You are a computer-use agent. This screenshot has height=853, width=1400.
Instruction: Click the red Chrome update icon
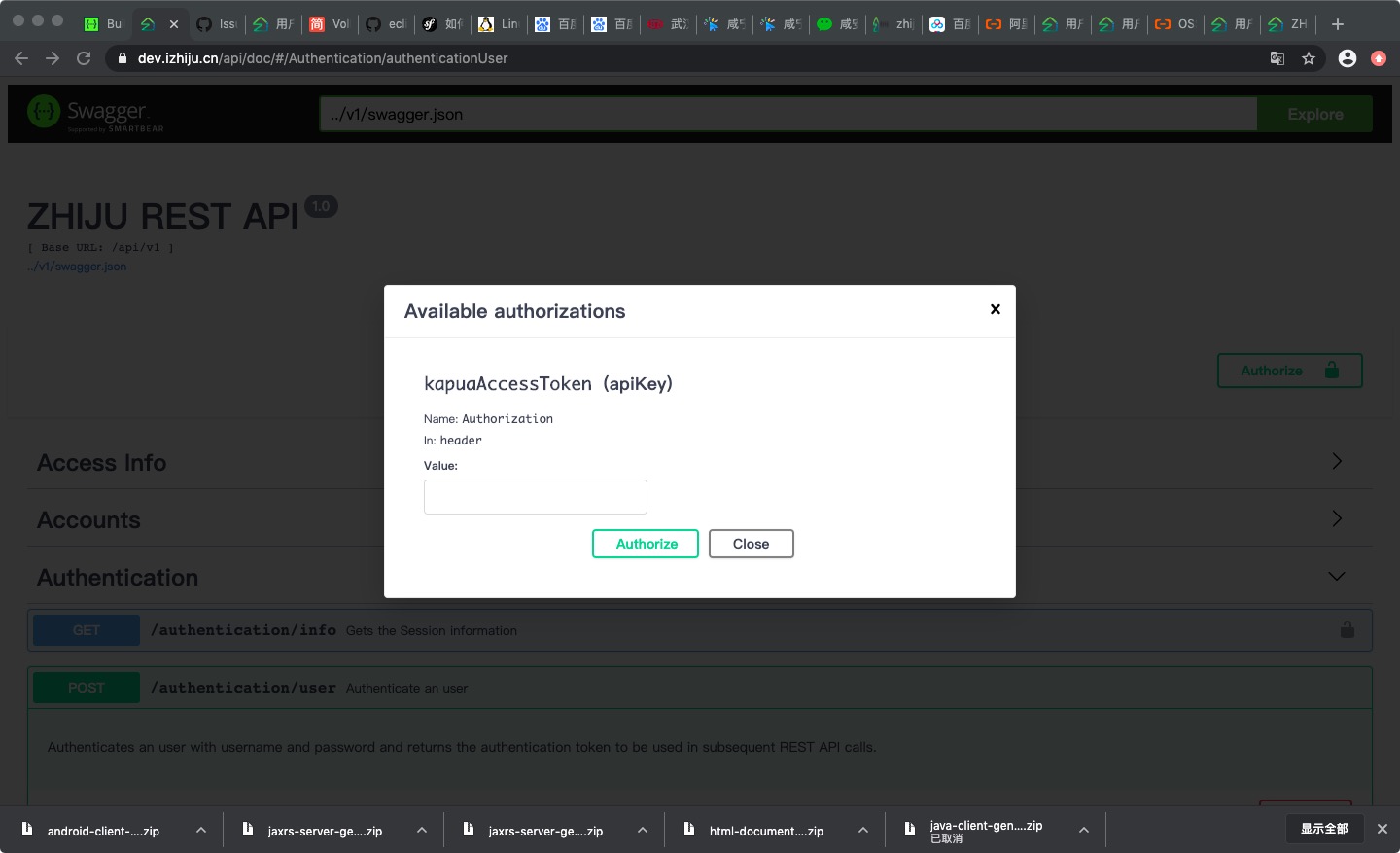1379,58
